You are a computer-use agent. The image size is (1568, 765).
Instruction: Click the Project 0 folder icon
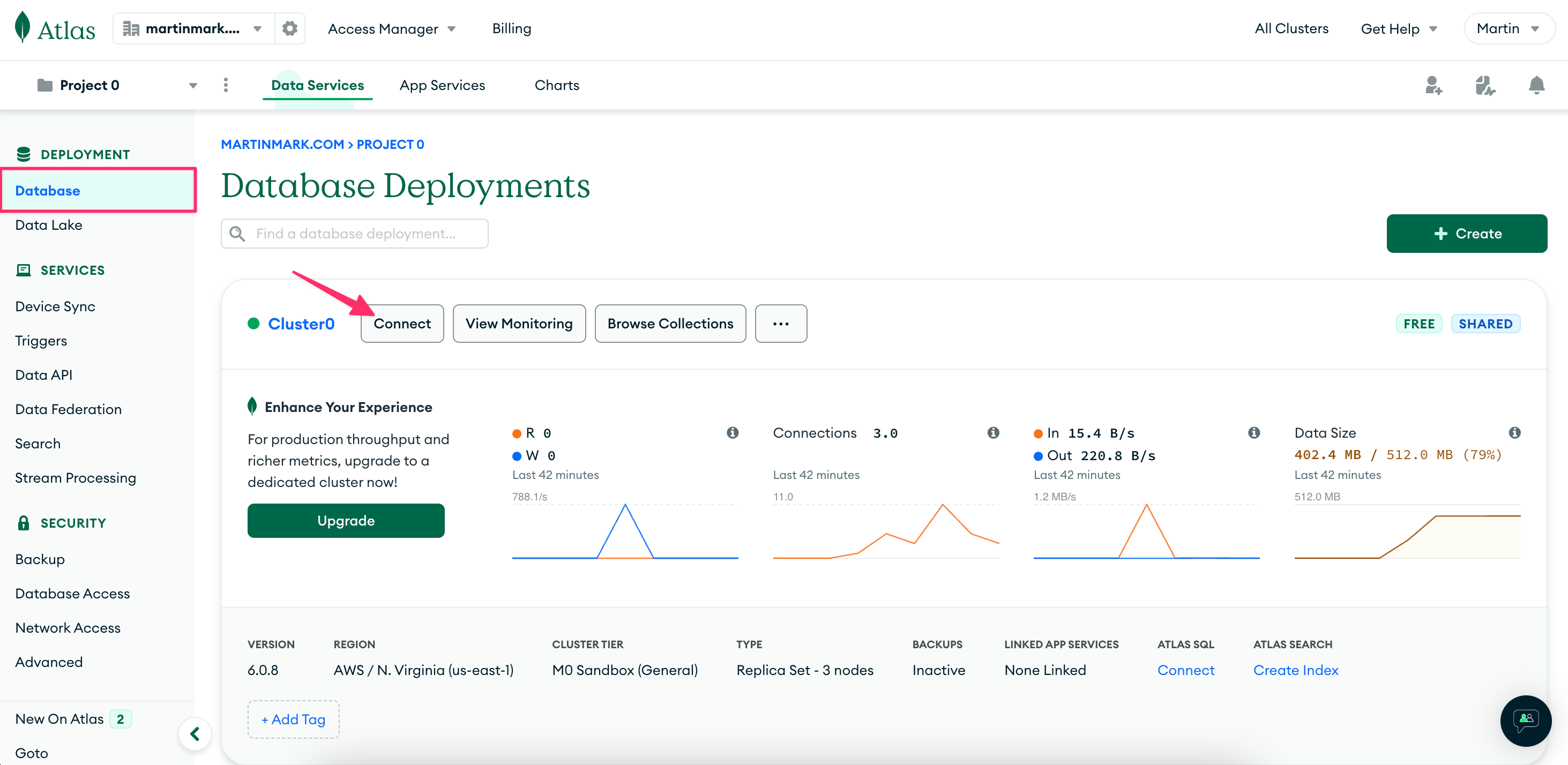(x=44, y=85)
